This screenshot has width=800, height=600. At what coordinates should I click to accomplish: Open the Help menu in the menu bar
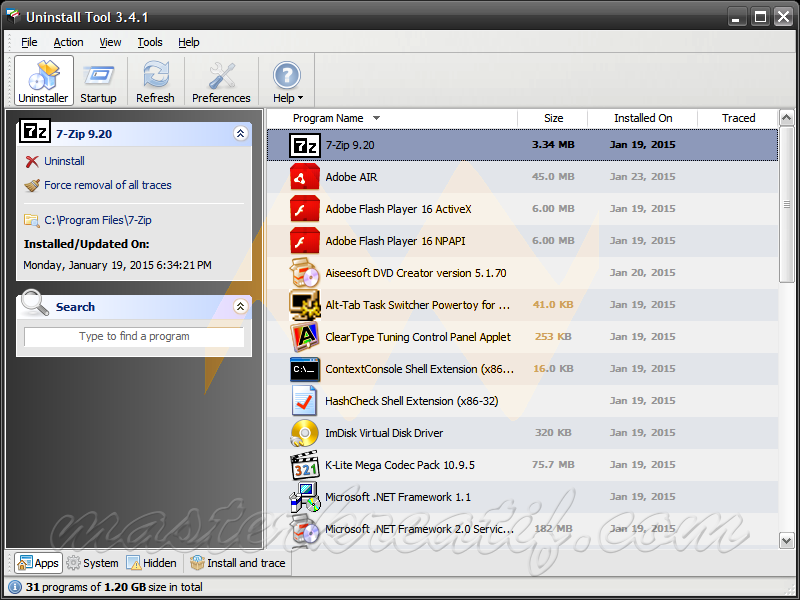[189, 42]
